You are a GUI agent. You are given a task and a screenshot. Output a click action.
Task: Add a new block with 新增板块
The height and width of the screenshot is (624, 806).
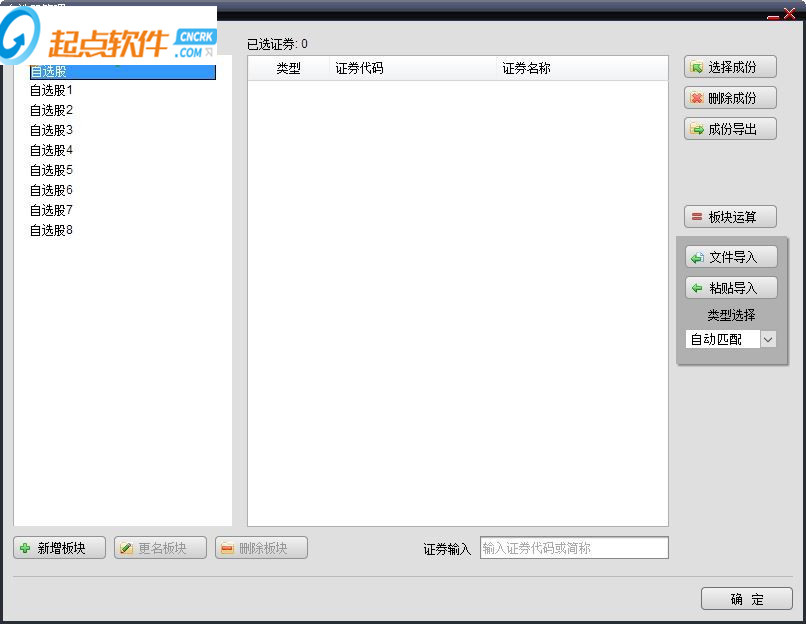[x=59, y=548]
